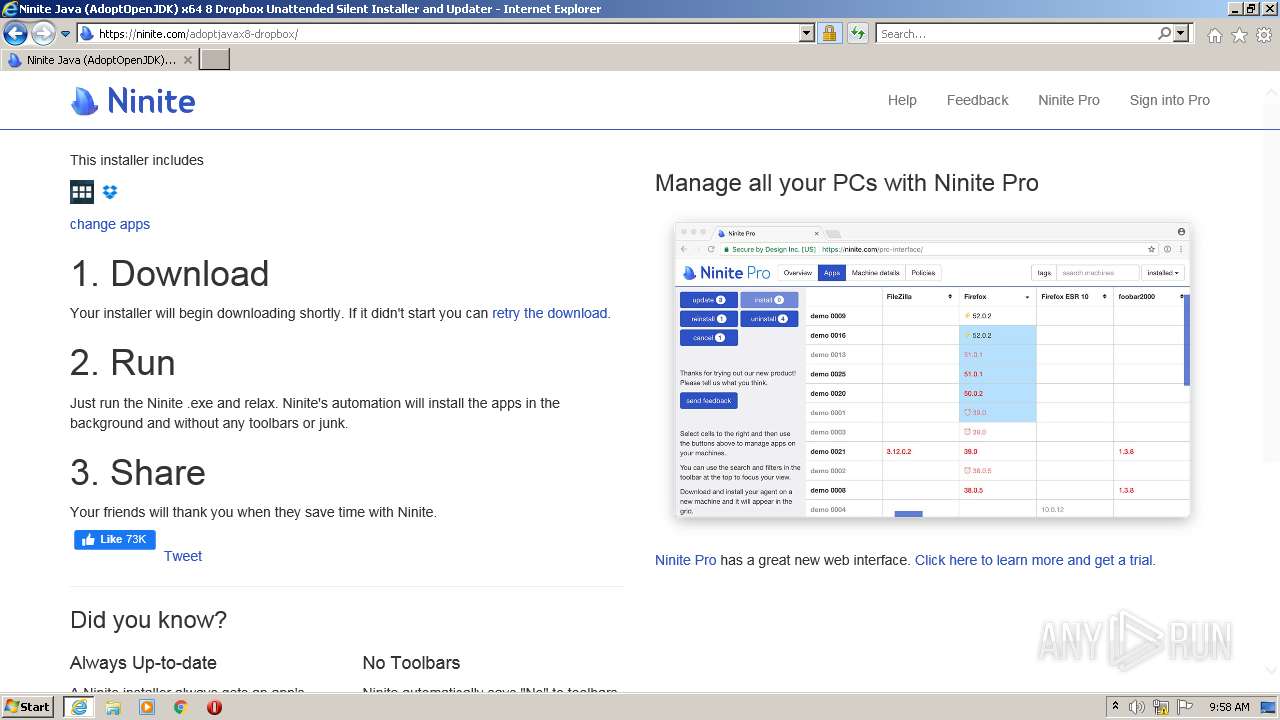The height and width of the screenshot is (720, 1280).
Task: Click Internet Explorer taskbar icon
Action: tap(79, 707)
